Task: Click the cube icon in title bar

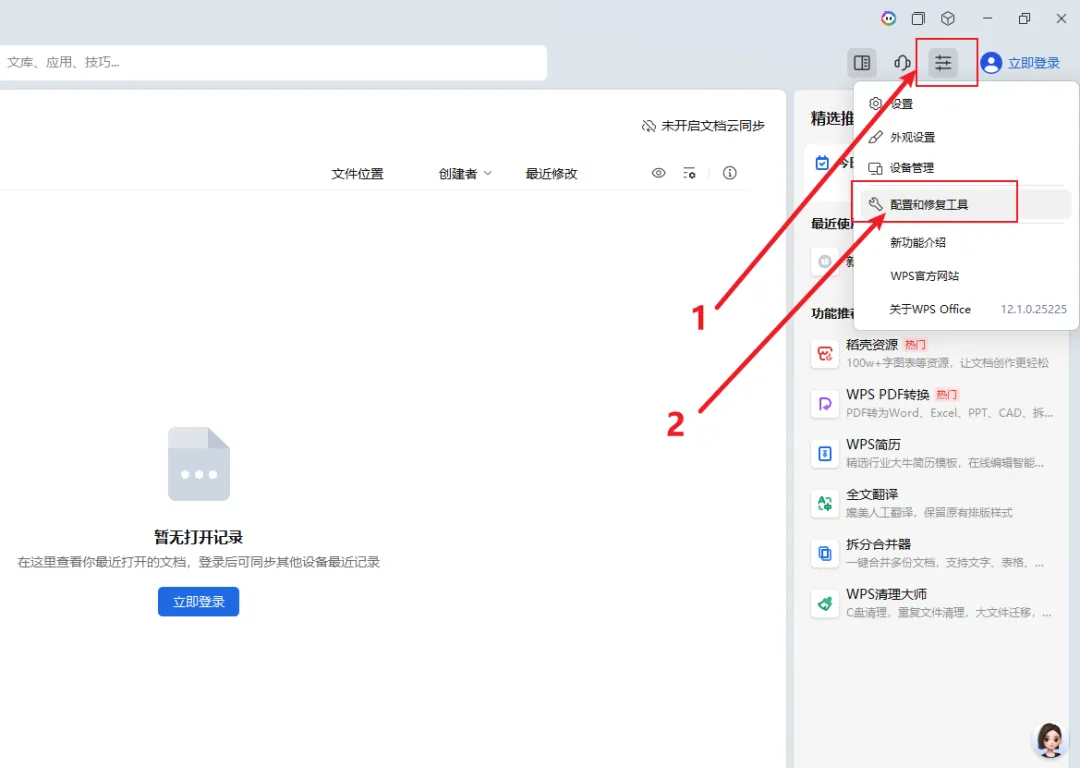Action: click(x=948, y=19)
